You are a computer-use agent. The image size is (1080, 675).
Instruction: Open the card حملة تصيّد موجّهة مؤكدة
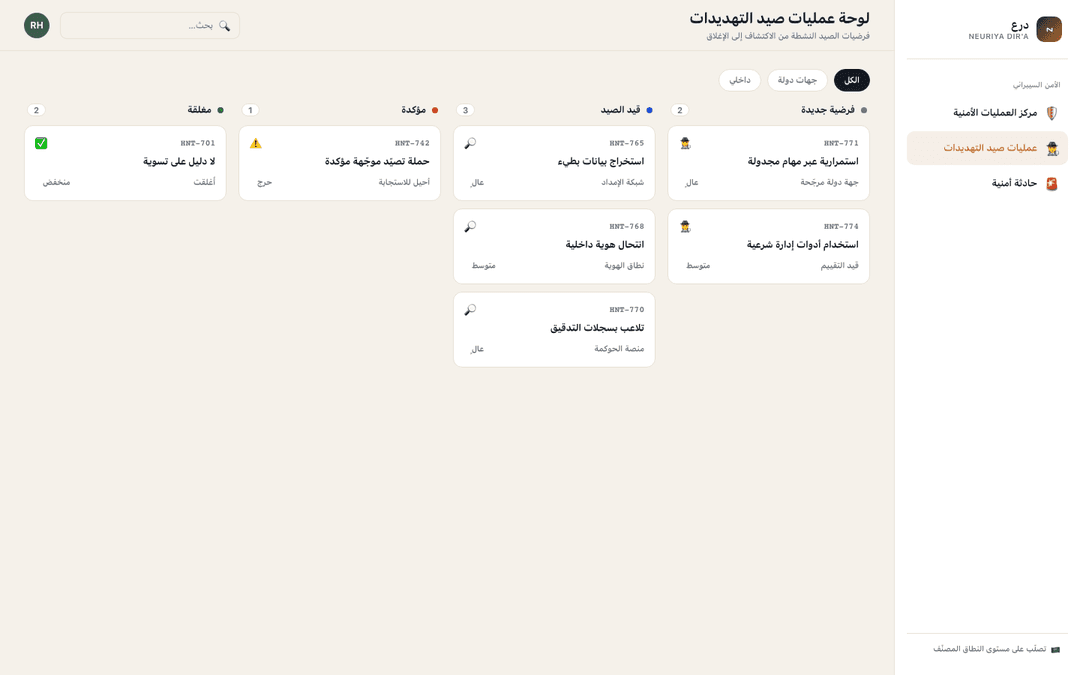[x=340, y=163]
